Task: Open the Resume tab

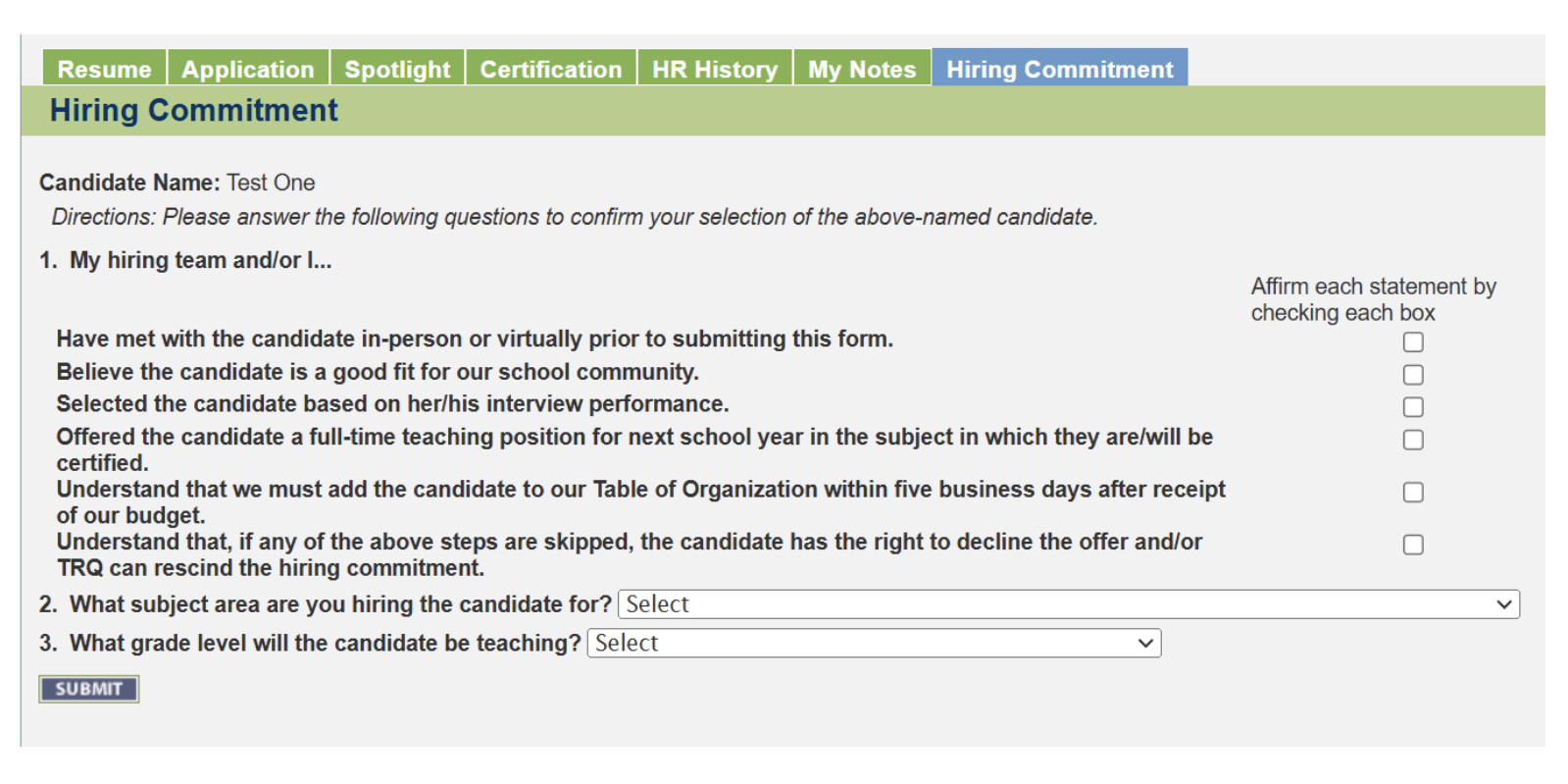Action: [x=104, y=69]
